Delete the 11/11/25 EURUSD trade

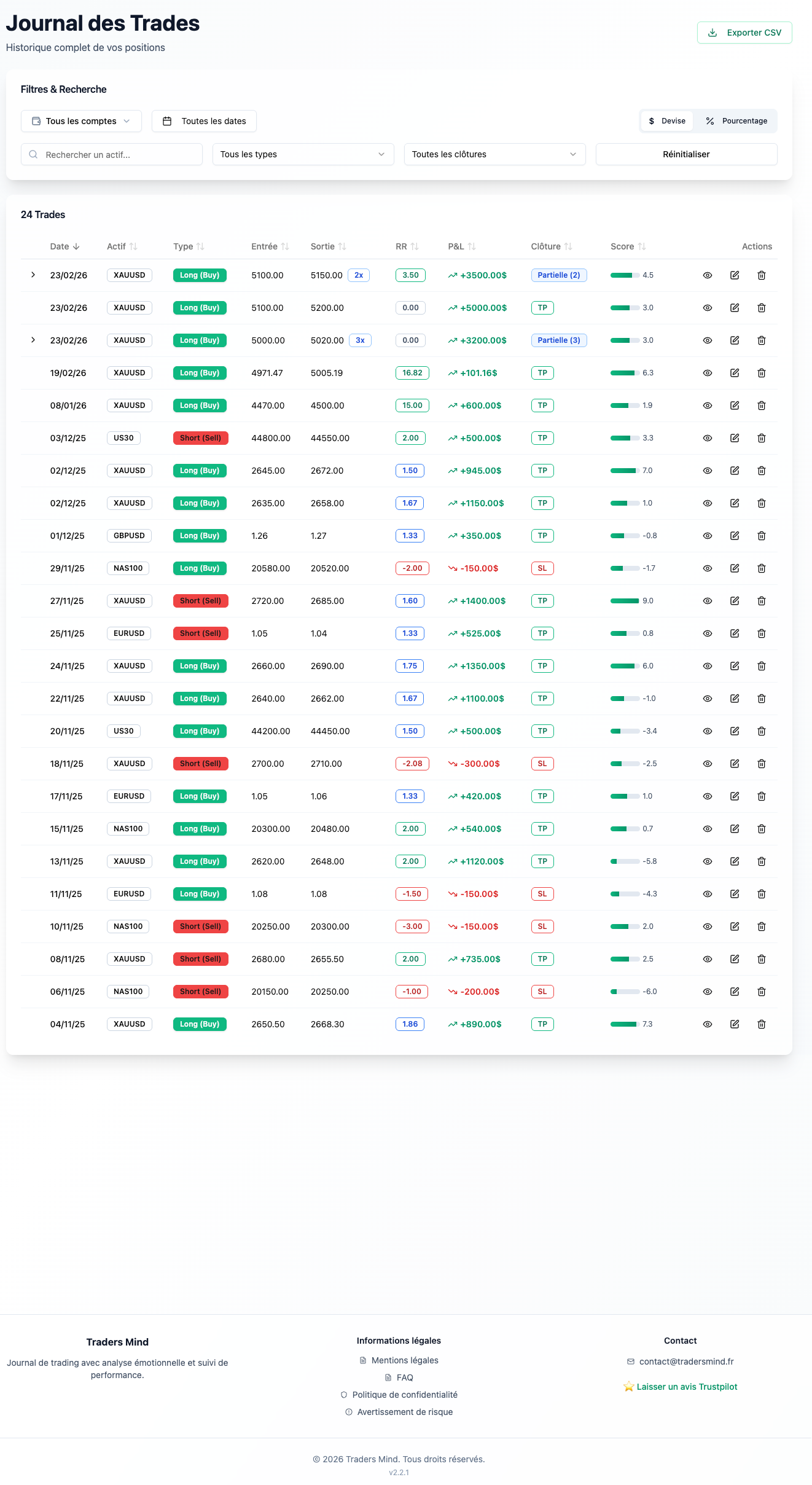coord(761,894)
